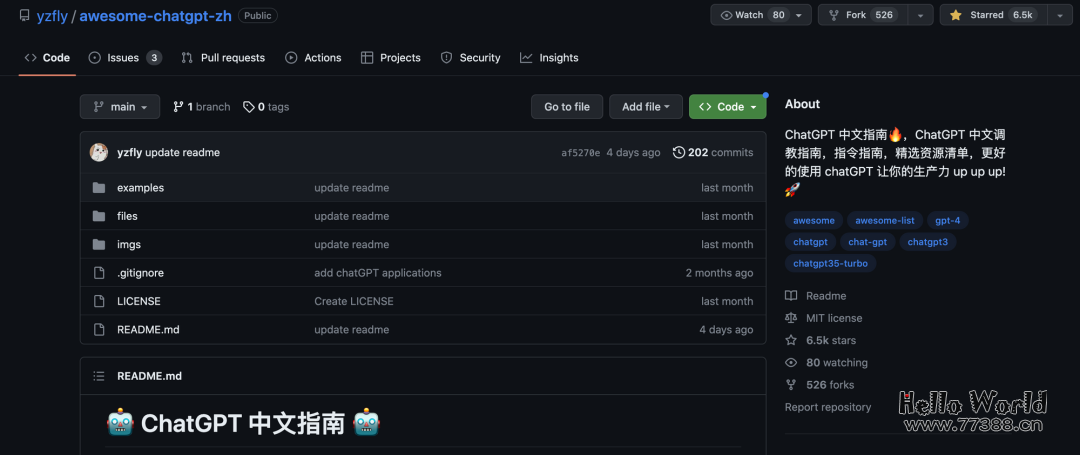The image size is (1080, 455).
Task: Select the awesome topic tag
Action: coord(813,221)
